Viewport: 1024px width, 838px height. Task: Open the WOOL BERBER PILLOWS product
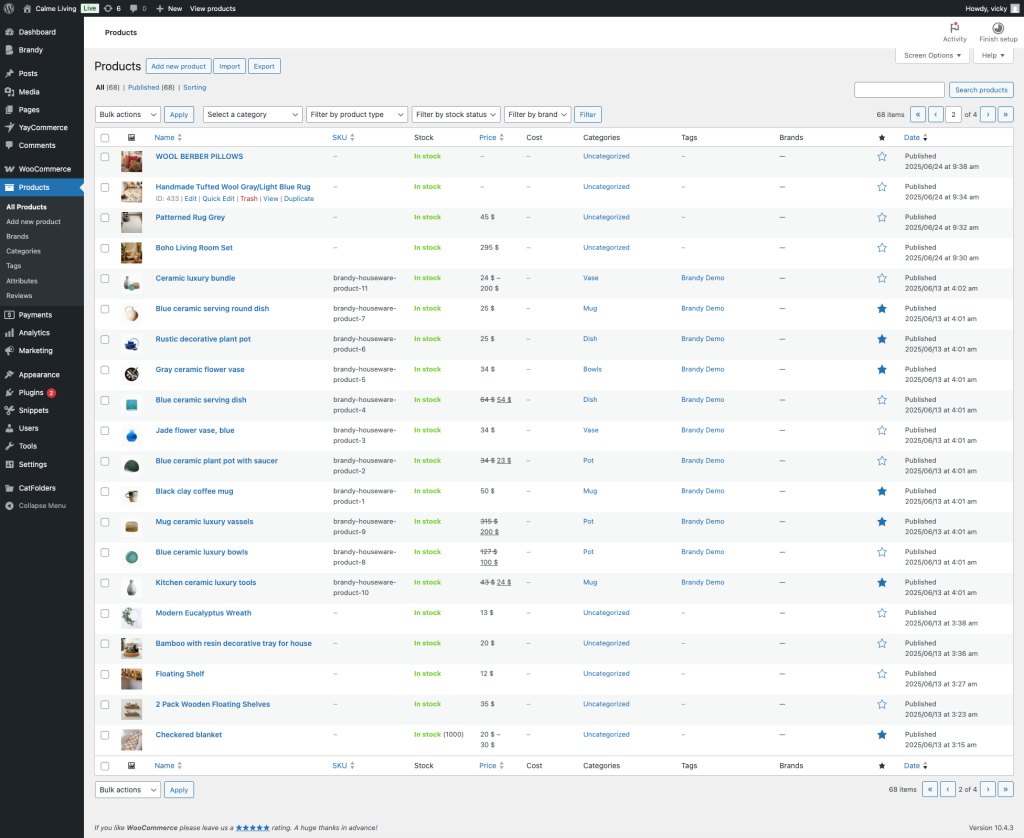(199, 156)
